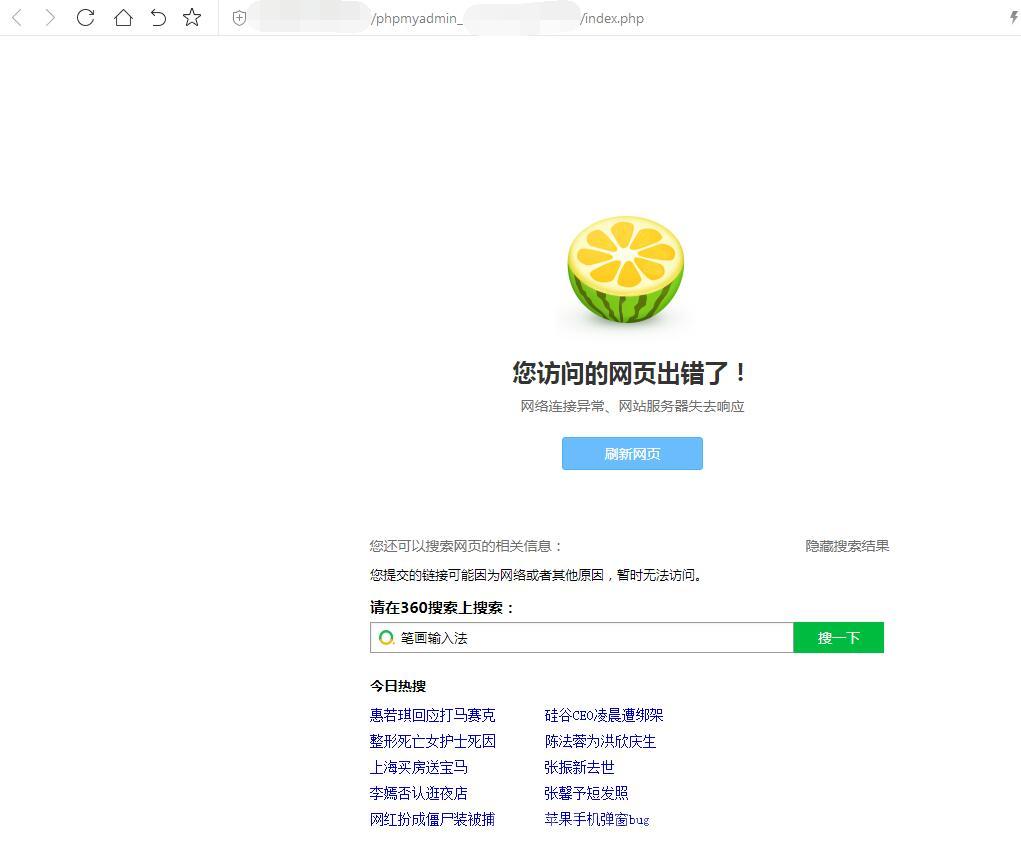Screen dimensions: 1021x851
Task: Click the lemon-watermelon error image
Action: pos(626,270)
